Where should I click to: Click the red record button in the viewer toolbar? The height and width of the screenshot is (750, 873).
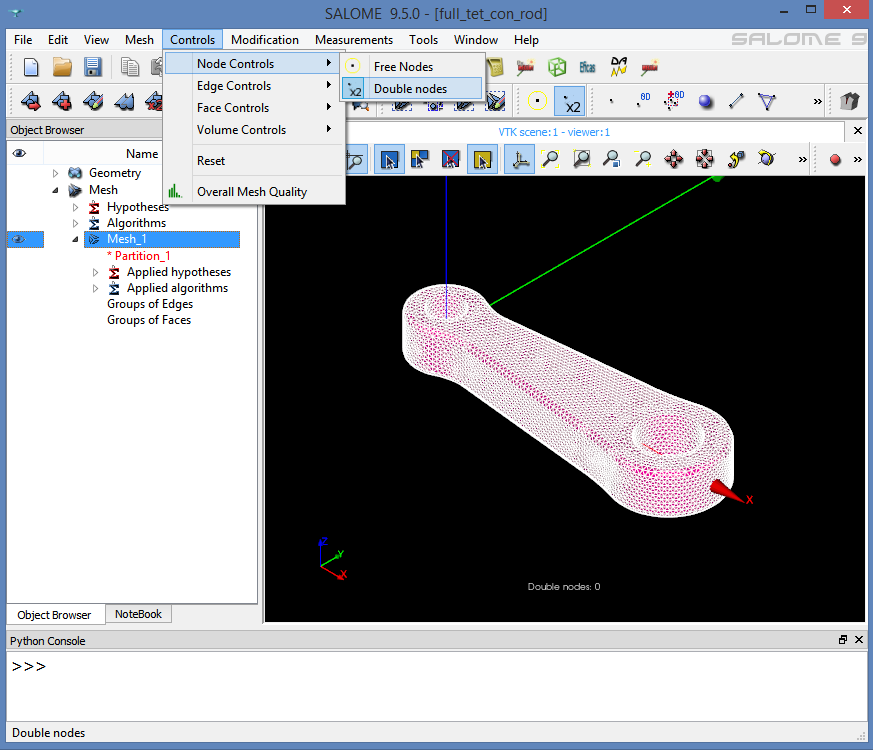tap(835, 159)
